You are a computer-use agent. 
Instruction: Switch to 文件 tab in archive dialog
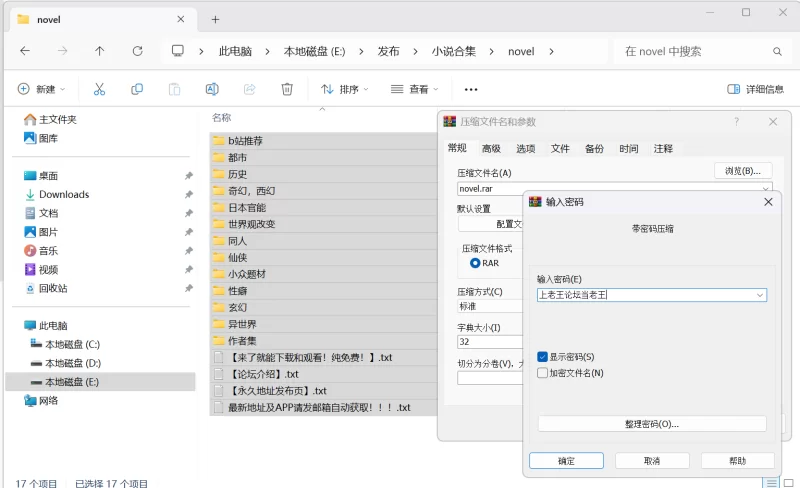(x=560, y=149)
